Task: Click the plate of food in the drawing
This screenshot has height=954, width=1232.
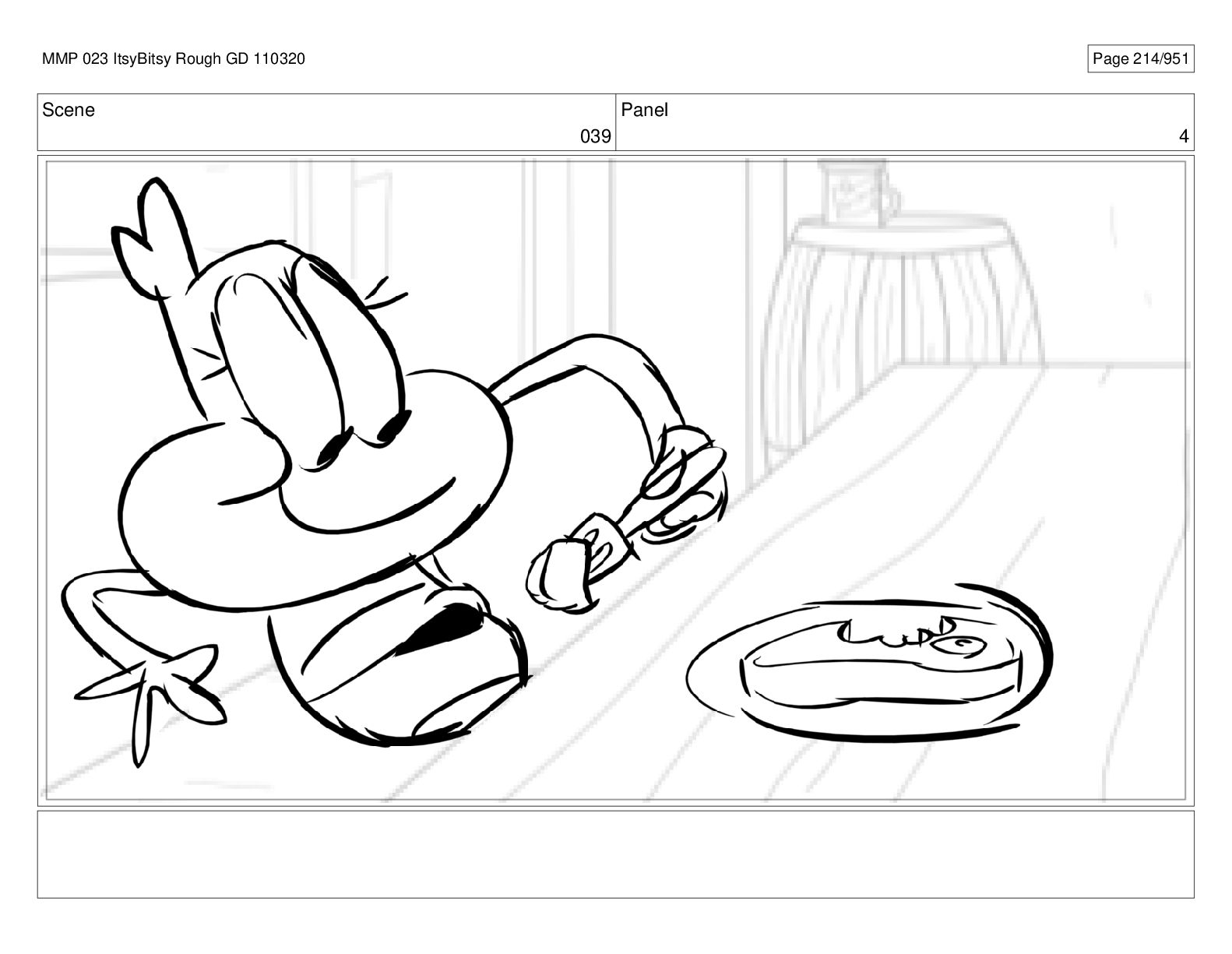Action: (870, 663)
